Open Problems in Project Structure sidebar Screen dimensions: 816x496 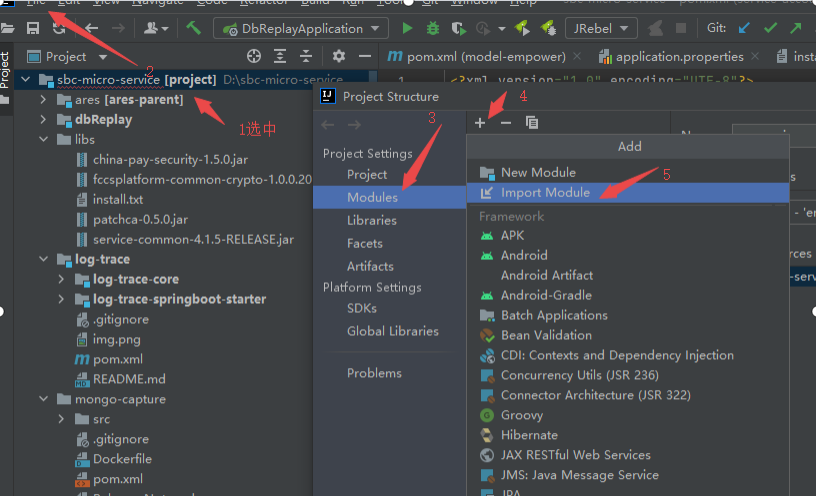pyautogui.click(x=374, y=373)
